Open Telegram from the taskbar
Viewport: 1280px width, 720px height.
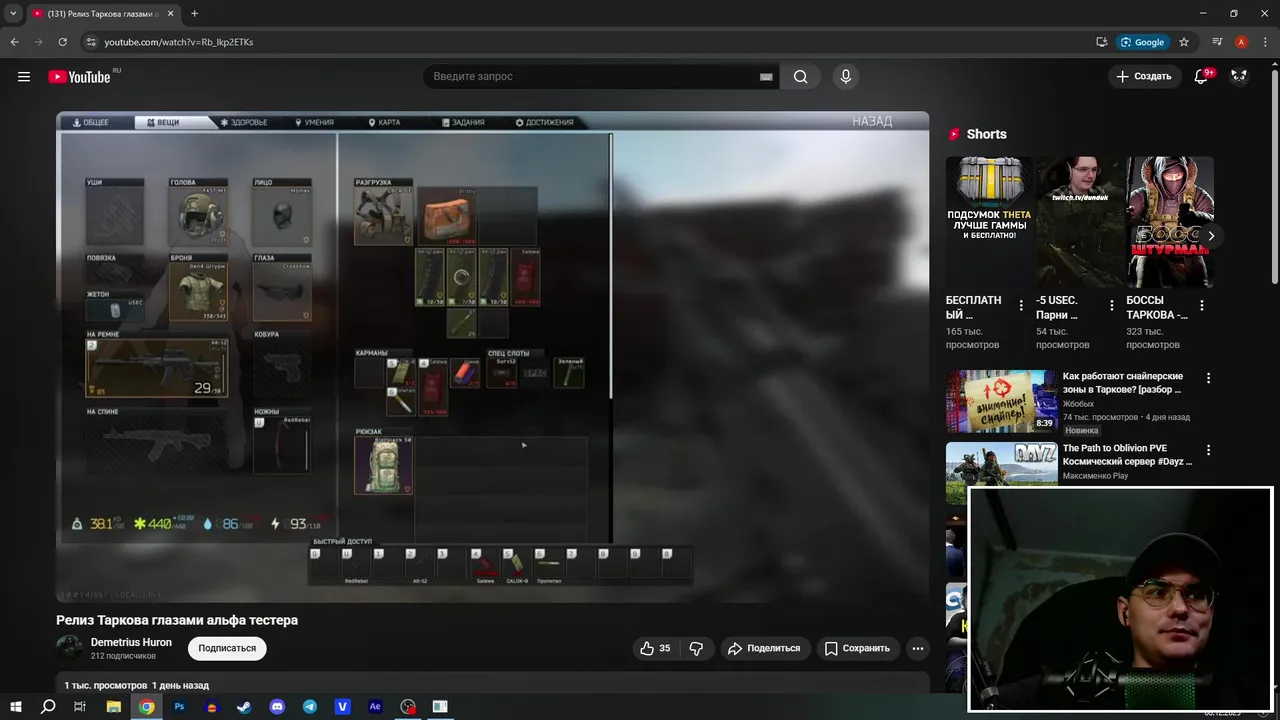(310, 706)
